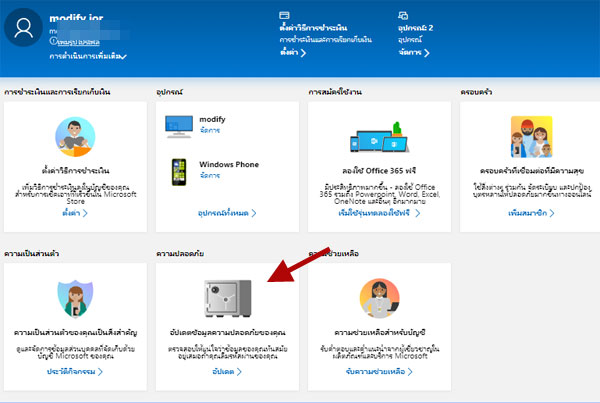Open ตั้งค่า link in the header
The width and height of the screenshot is (600, 403).
(293, 52)
